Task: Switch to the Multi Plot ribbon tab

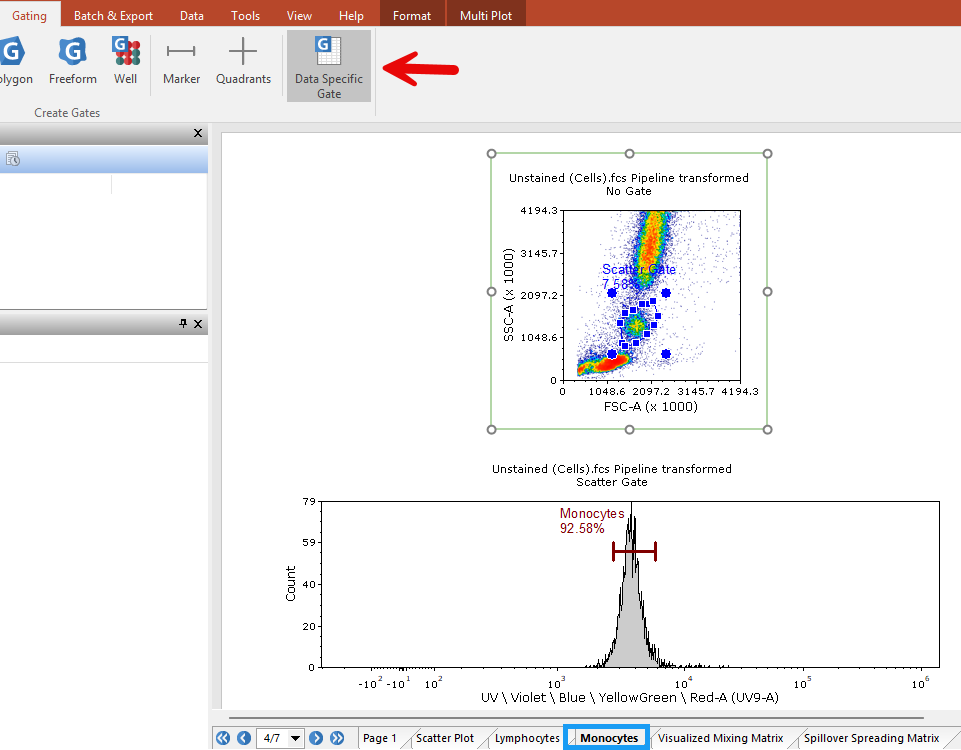Action: tap(486, 16)
